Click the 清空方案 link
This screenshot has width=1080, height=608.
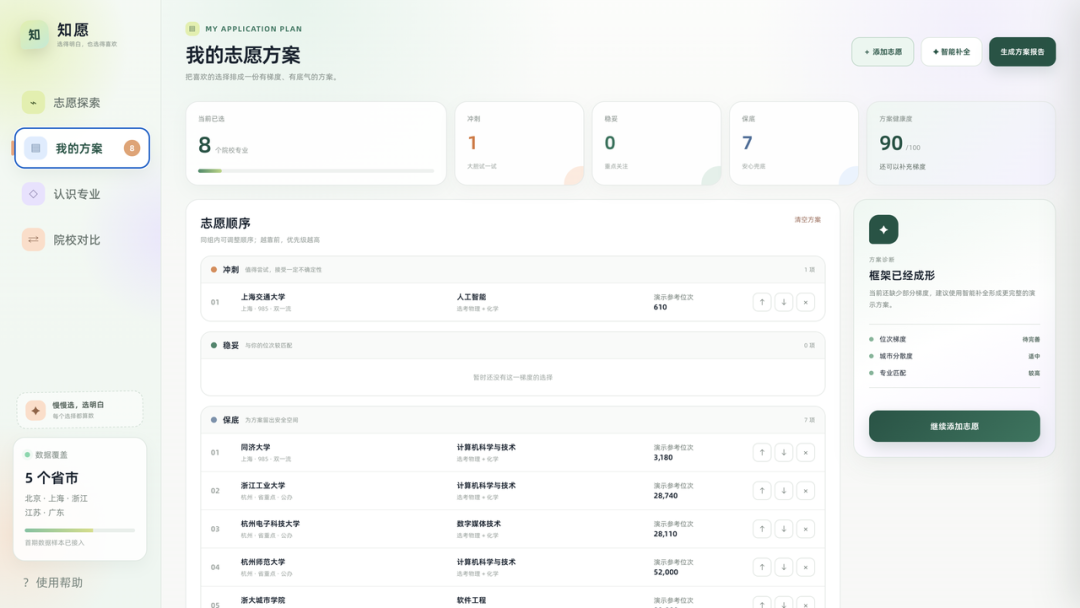pos(807,220)
